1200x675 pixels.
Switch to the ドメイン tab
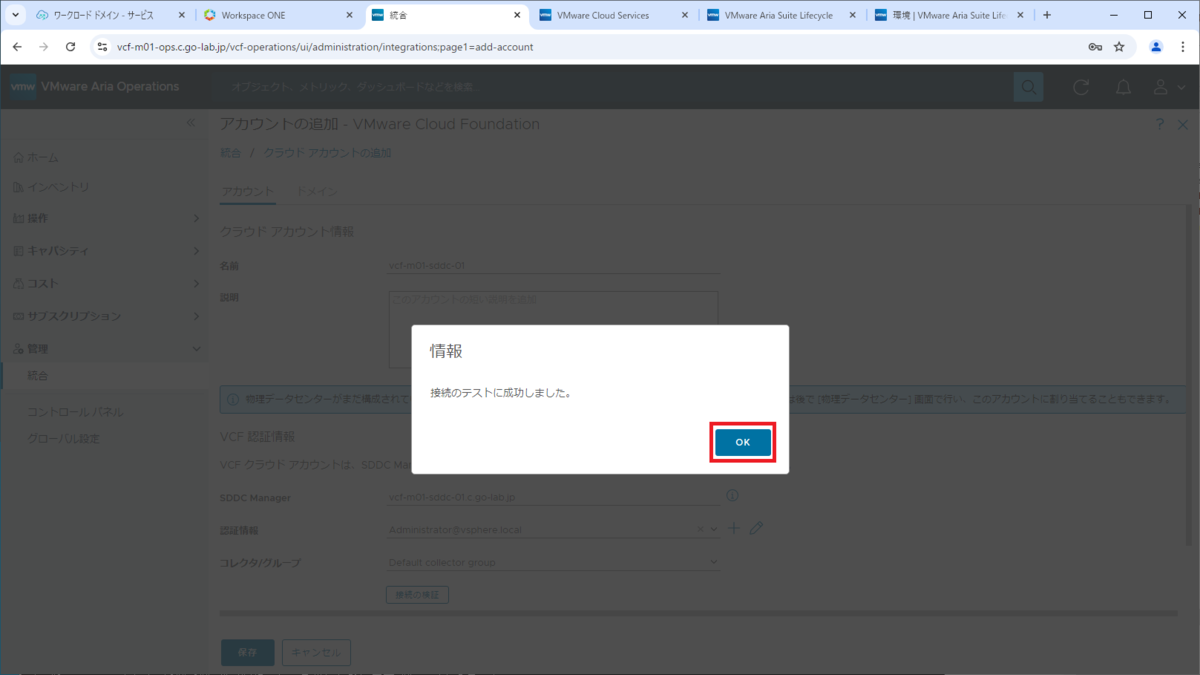(316, 191)
